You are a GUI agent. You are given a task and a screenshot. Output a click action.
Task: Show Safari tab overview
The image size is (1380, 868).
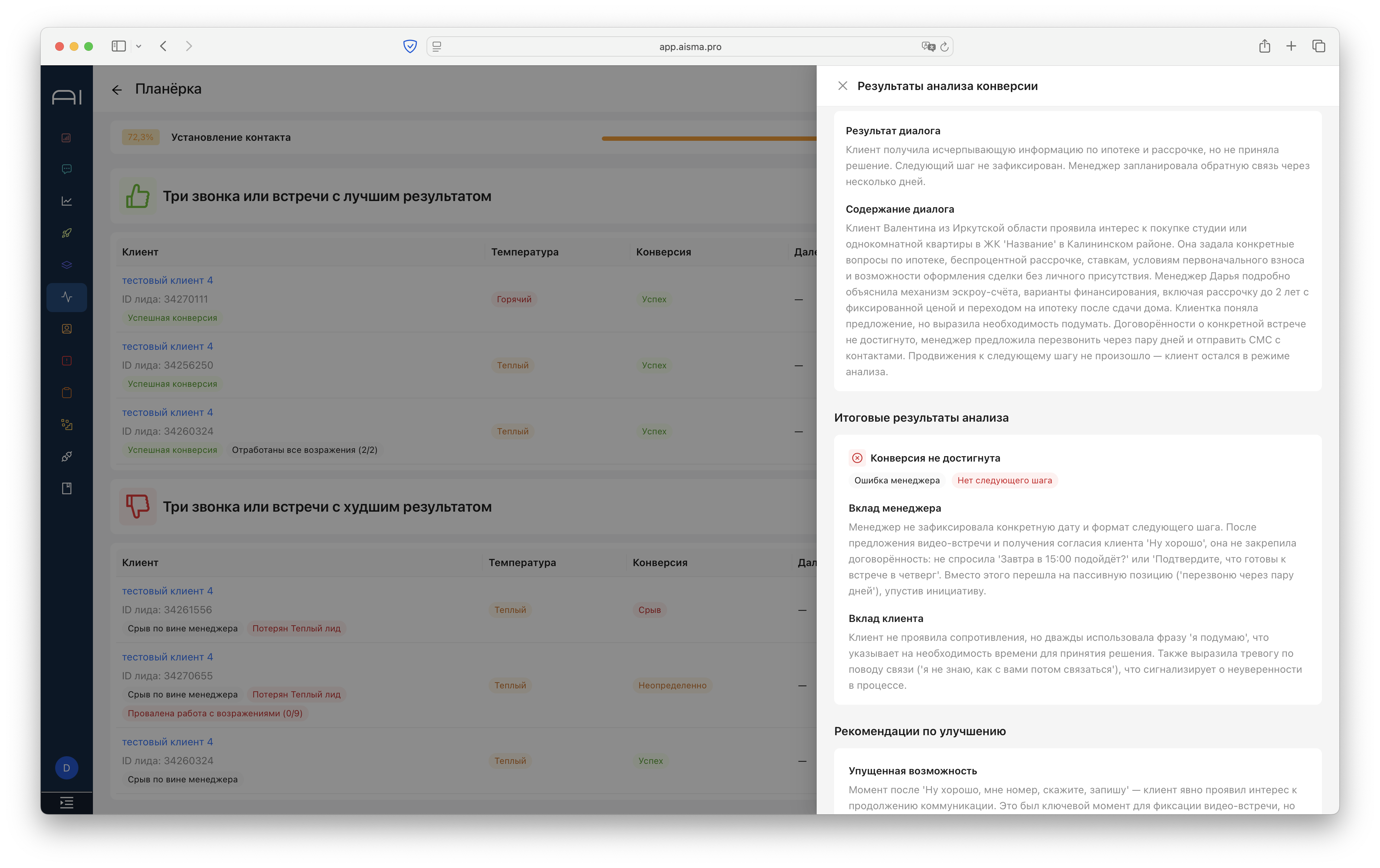pyautogui.click(x=1318, y=46)
